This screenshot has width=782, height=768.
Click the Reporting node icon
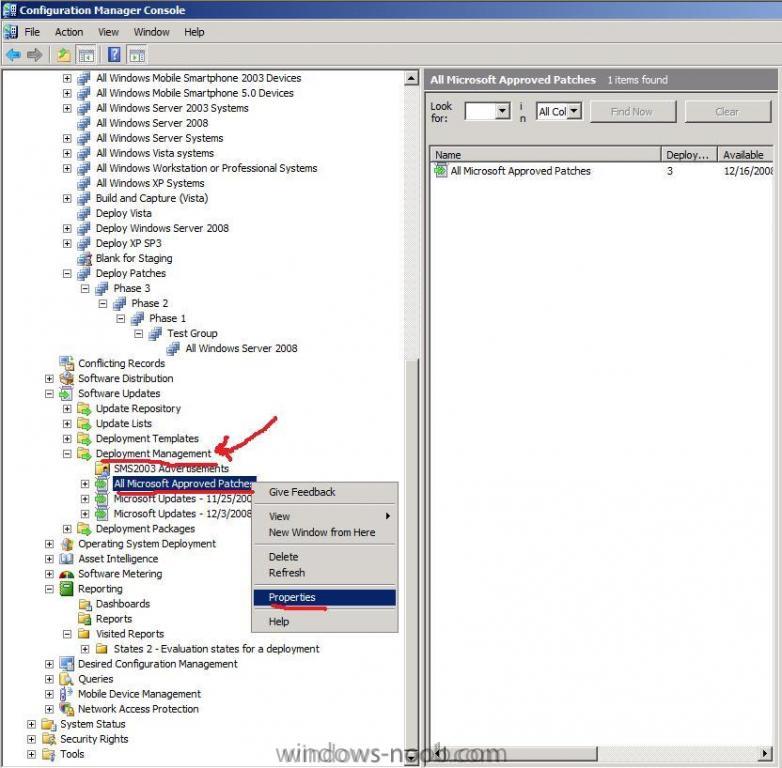click(x=66, y=588)
